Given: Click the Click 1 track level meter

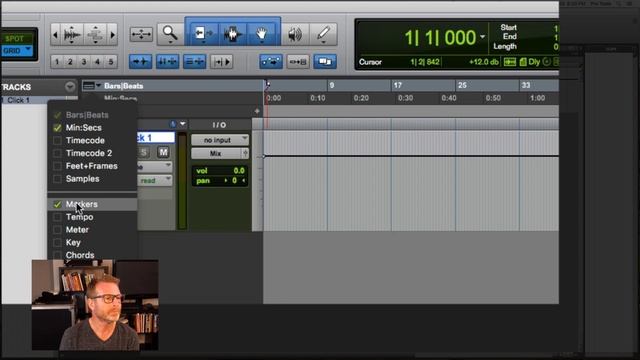Looking at the screenshot, I should point(182,181).
